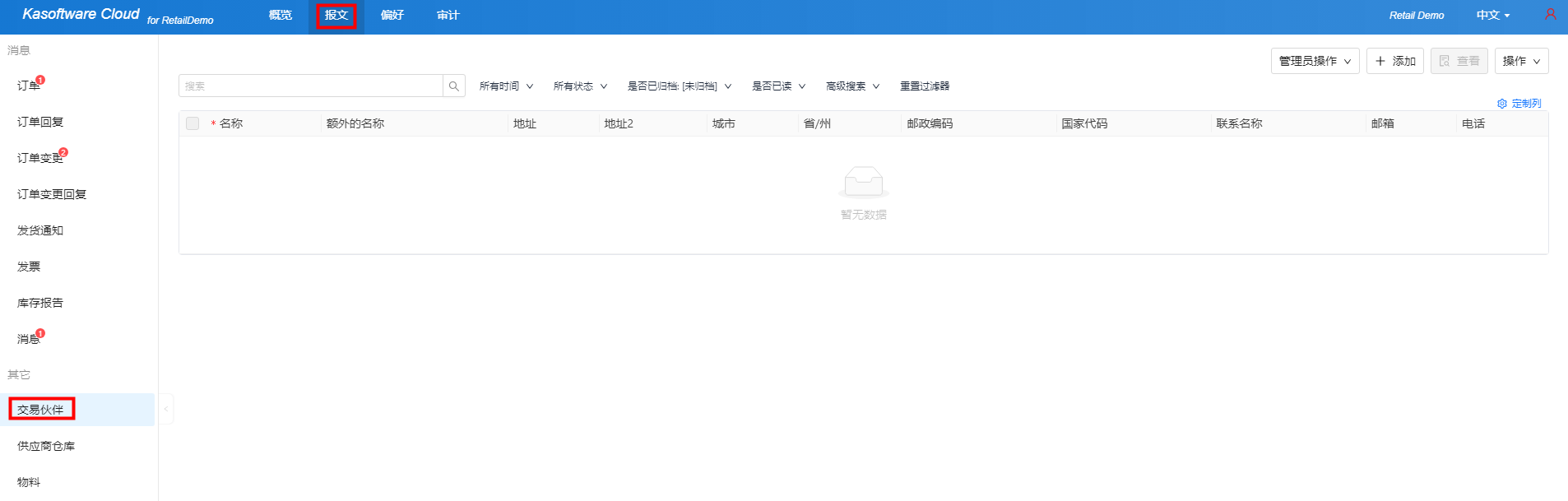1568x501 pixels.
Task: Click the 重置过滤器 button
Action: 924,86
